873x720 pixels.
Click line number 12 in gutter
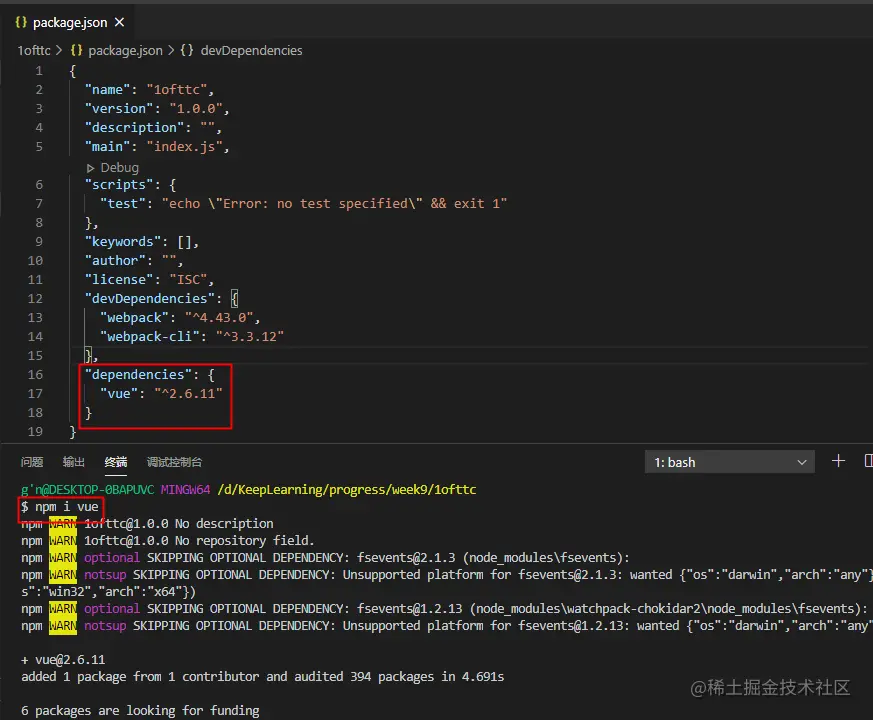tap(35, 299)
